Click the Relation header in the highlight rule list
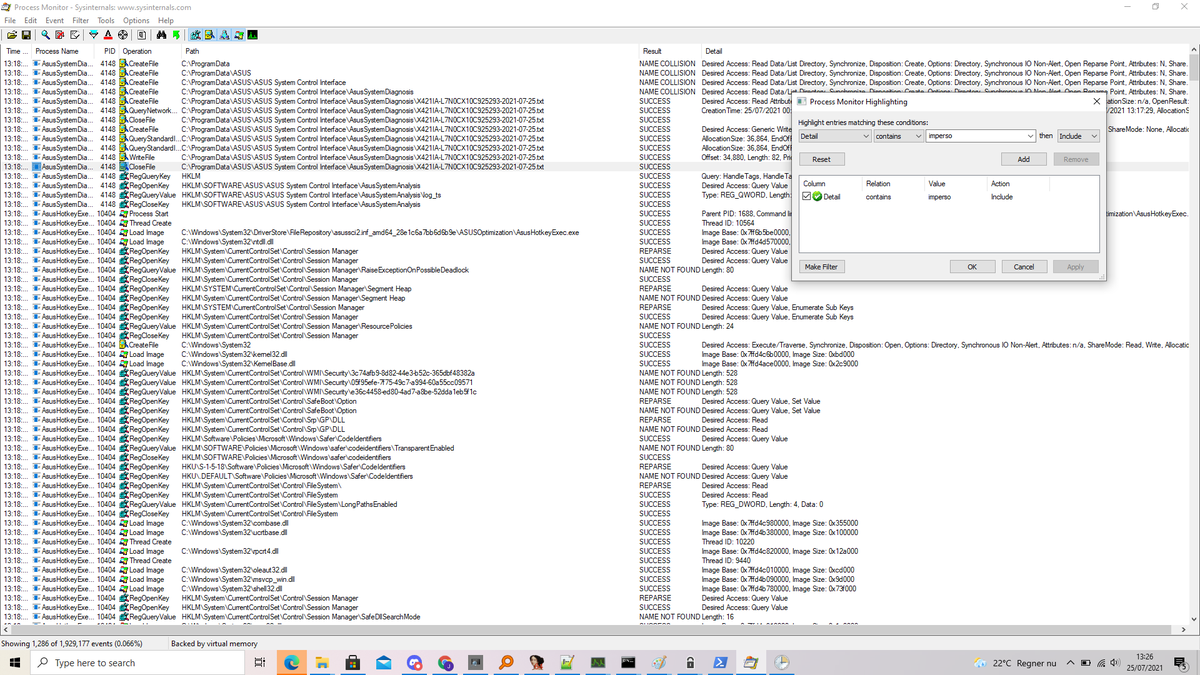 tap(895, 183)
